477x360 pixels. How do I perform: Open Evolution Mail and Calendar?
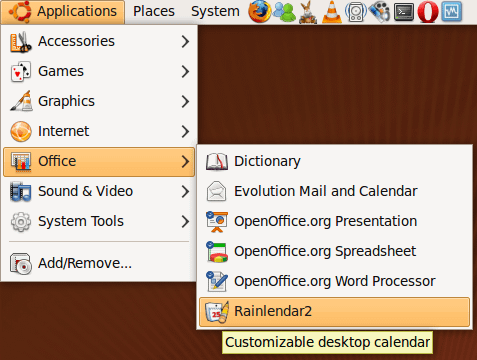334,191
